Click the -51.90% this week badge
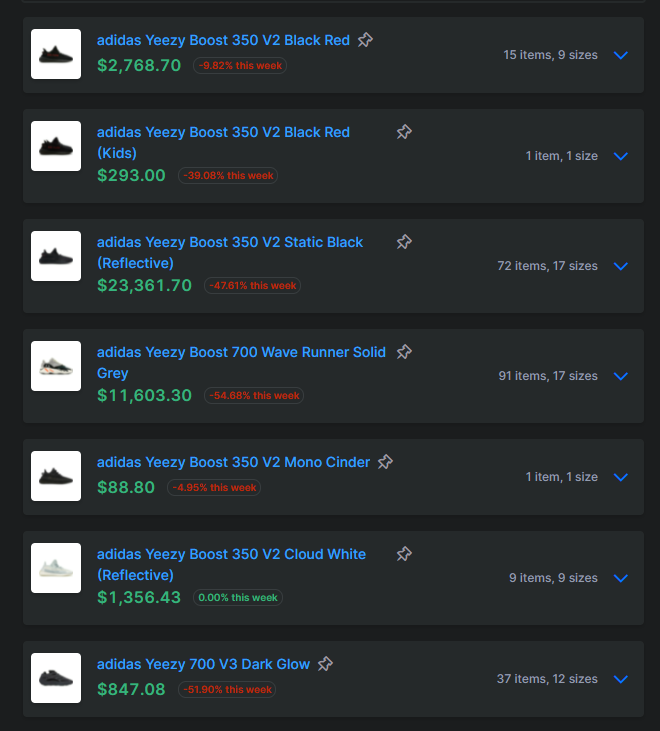This screenshot has height=731, width=660. pos(227,690)
